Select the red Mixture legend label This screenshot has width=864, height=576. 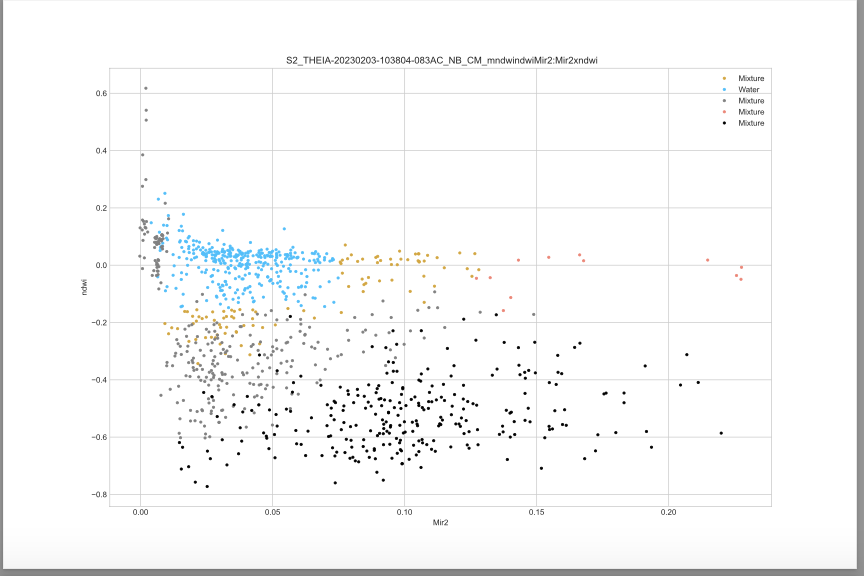tap(751, 112)
